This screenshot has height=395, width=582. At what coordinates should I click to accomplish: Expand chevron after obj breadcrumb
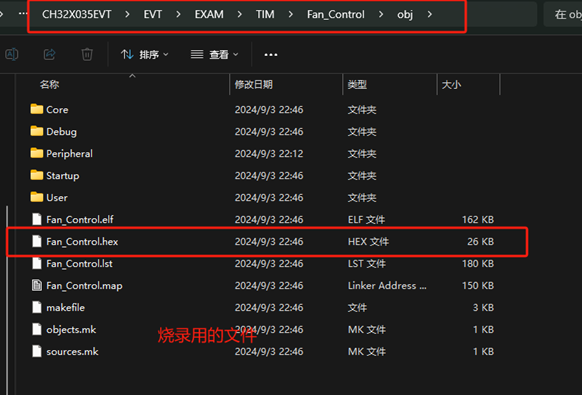coord(429,14)
